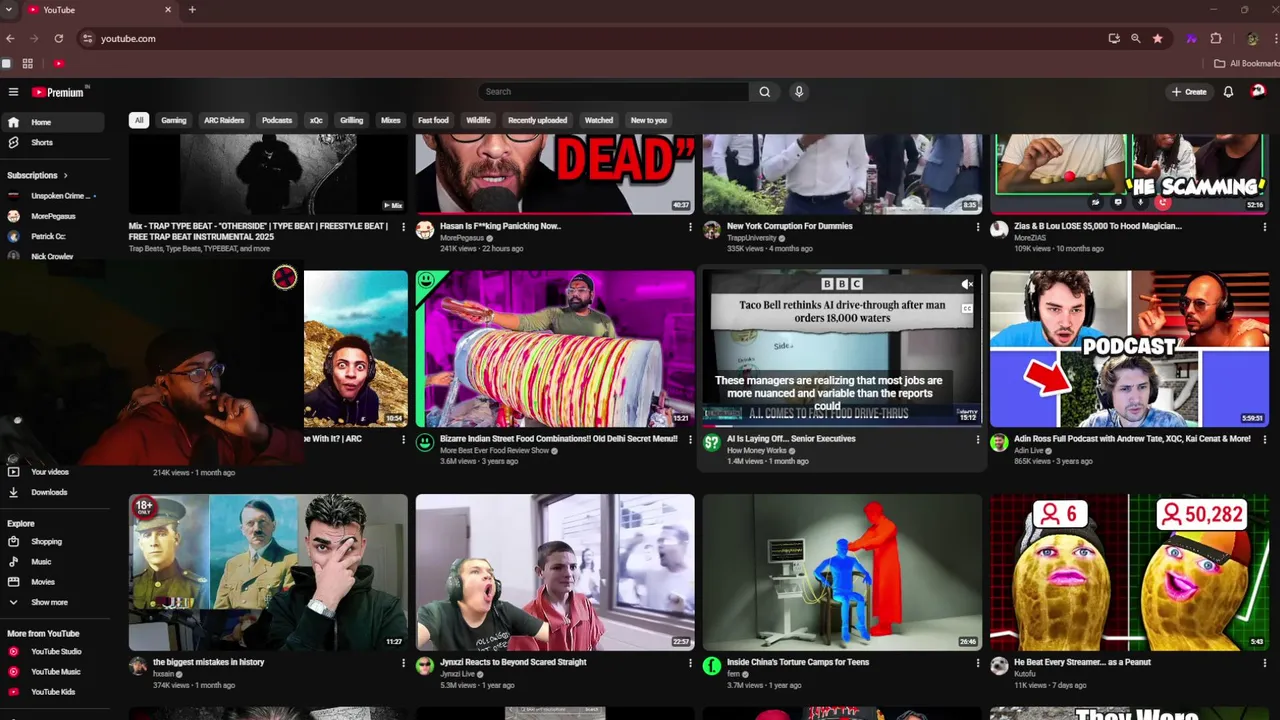Select the New to you chip

(x=648, y=120)
